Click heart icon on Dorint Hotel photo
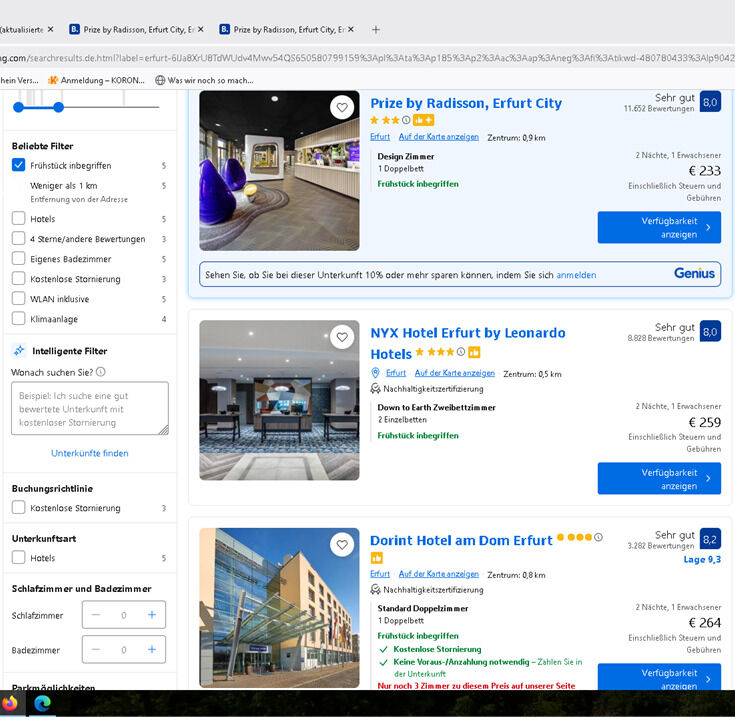Screen dimensions: 735x721 coord(342,545)
